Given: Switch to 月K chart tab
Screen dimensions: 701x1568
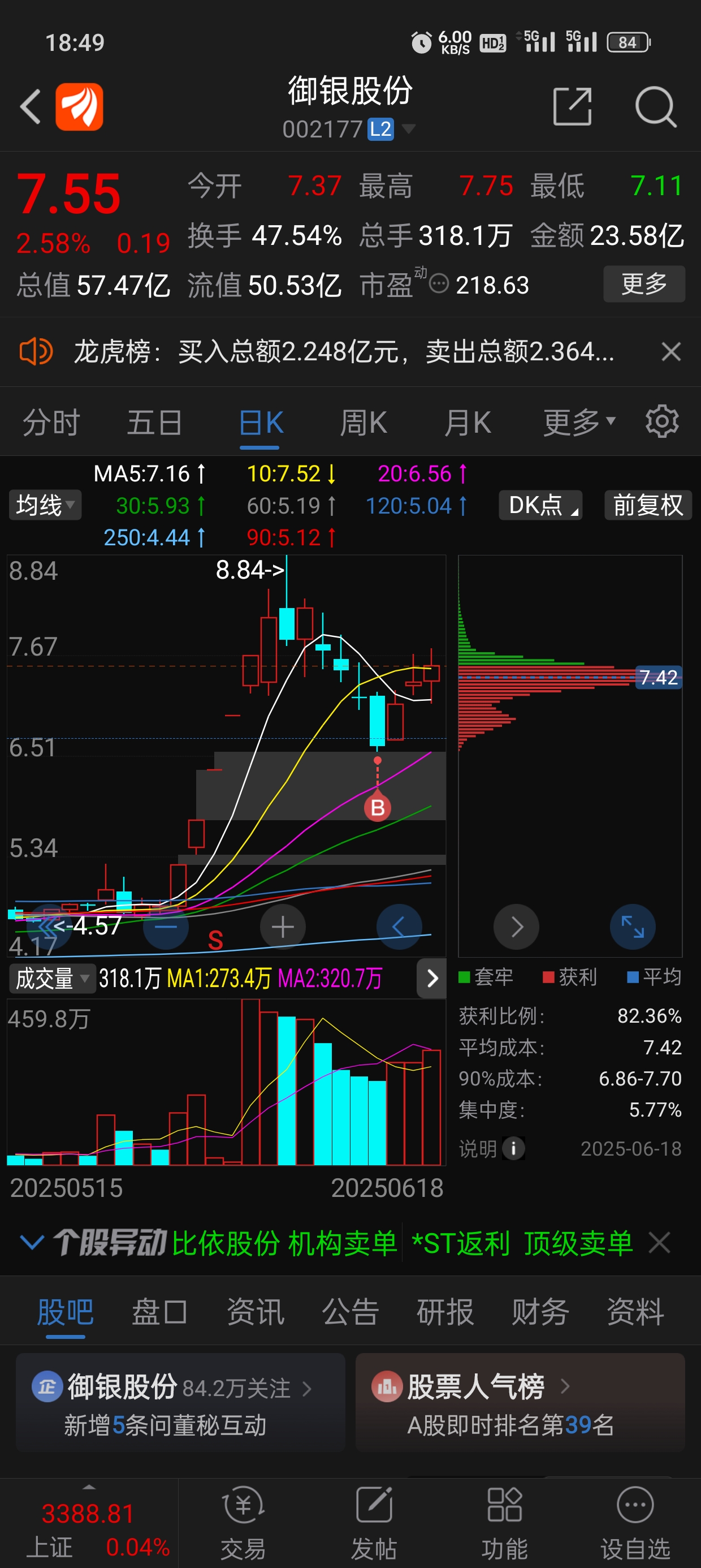Looking at the screenshot, I should 467,423.
